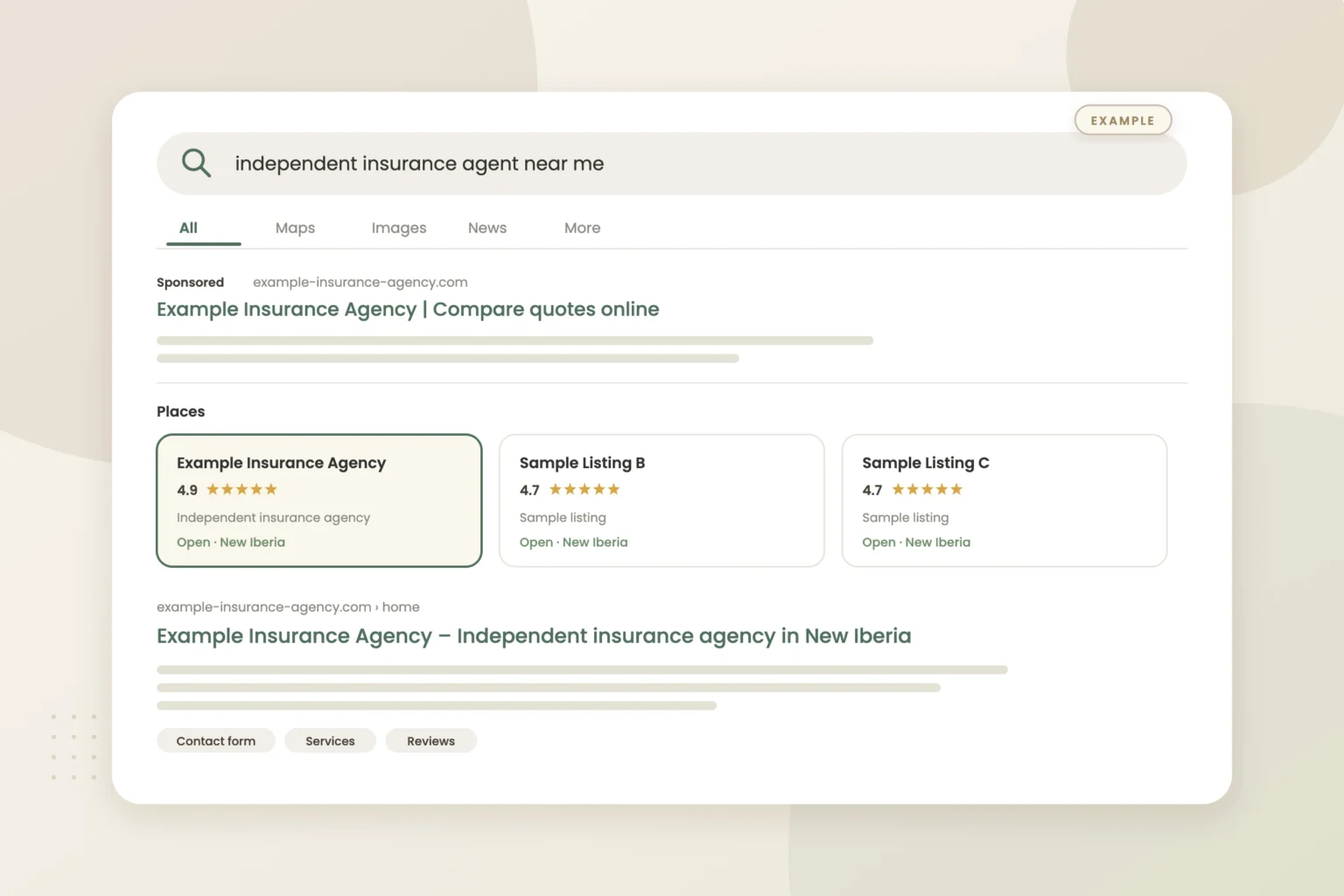Screen dimensions: 1344x896
Task: Open the Images tab
Action: click(399, 227)
